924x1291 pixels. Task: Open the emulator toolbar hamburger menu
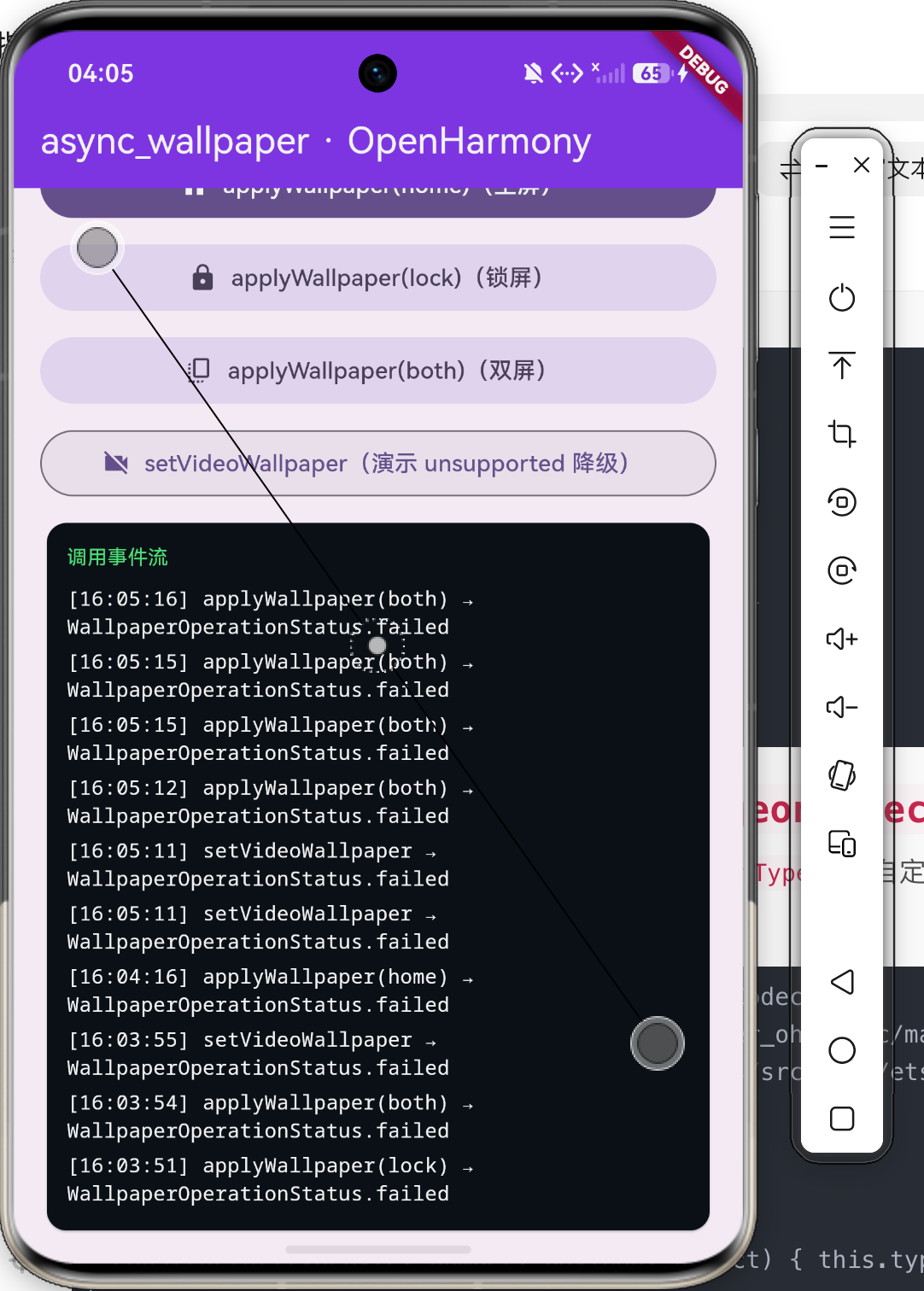(842, 227)
